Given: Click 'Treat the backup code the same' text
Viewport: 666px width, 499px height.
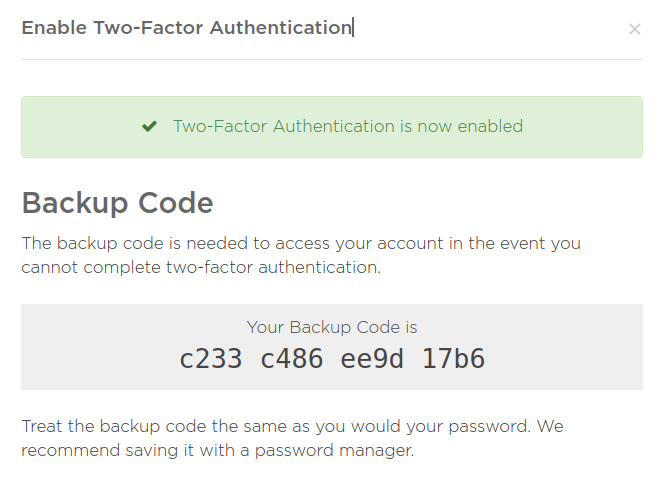Looking at the screenshot, I should coord(150,427).
